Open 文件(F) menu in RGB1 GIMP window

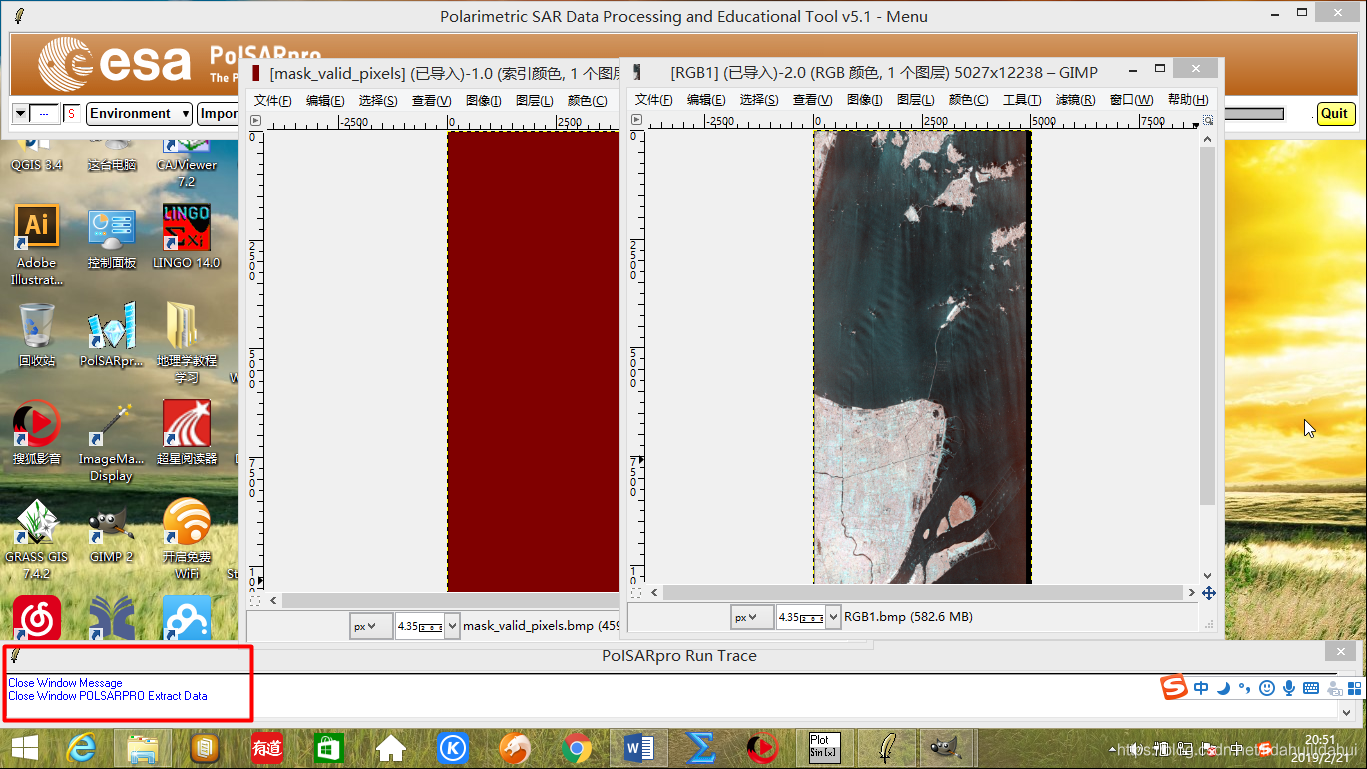pos(654,100)
